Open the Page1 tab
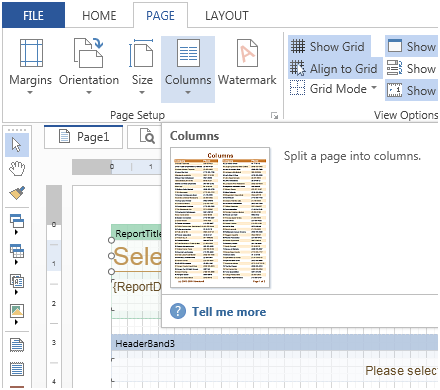Viewport: 440px width, 390px height. click(x=83, y=137)
